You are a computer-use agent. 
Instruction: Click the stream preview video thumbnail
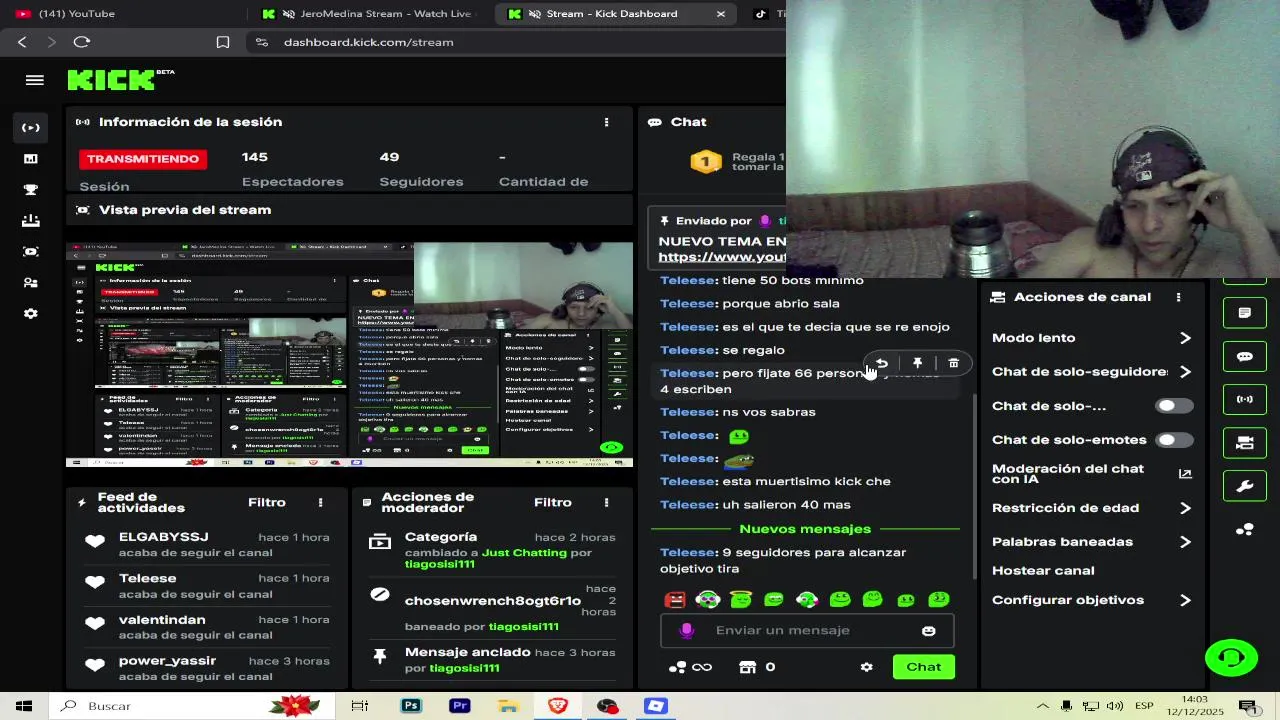(349, 355)
